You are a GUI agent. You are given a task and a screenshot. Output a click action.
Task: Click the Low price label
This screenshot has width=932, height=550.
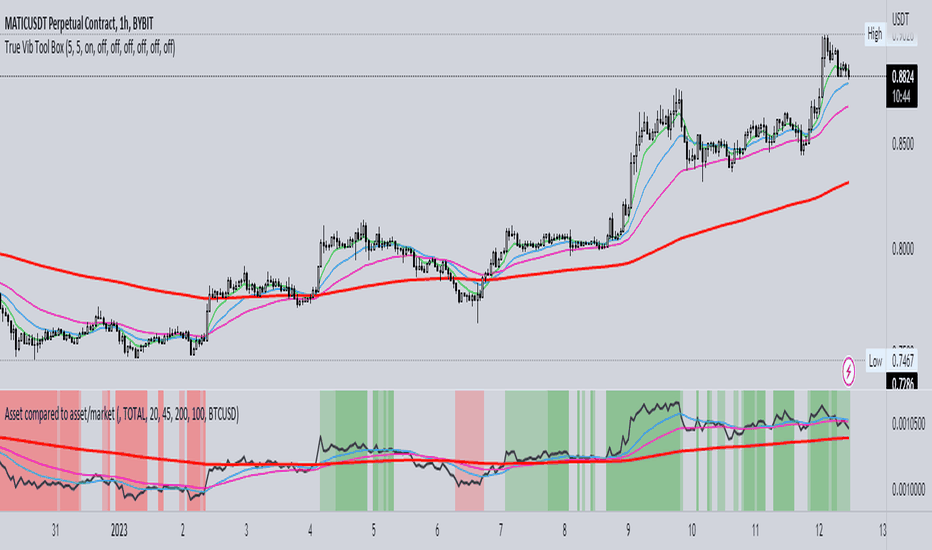875,361
